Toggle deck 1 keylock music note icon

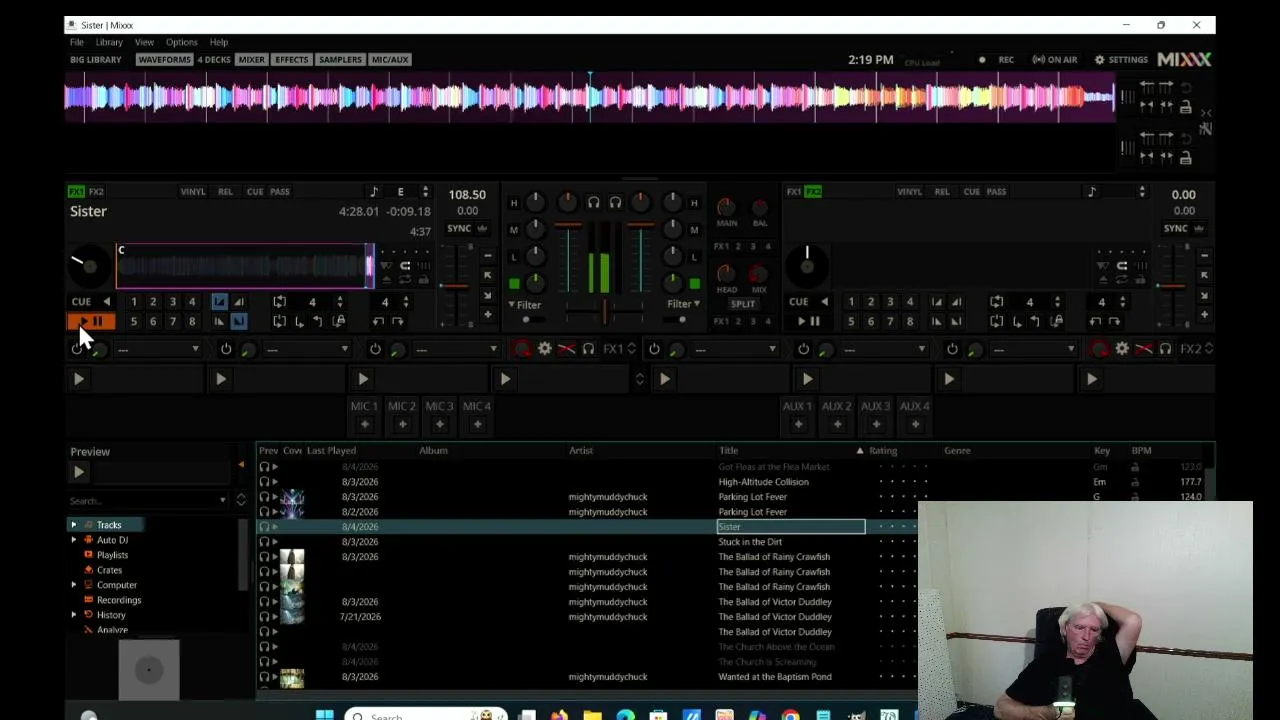pyautogui.click(x=374, y=192)
